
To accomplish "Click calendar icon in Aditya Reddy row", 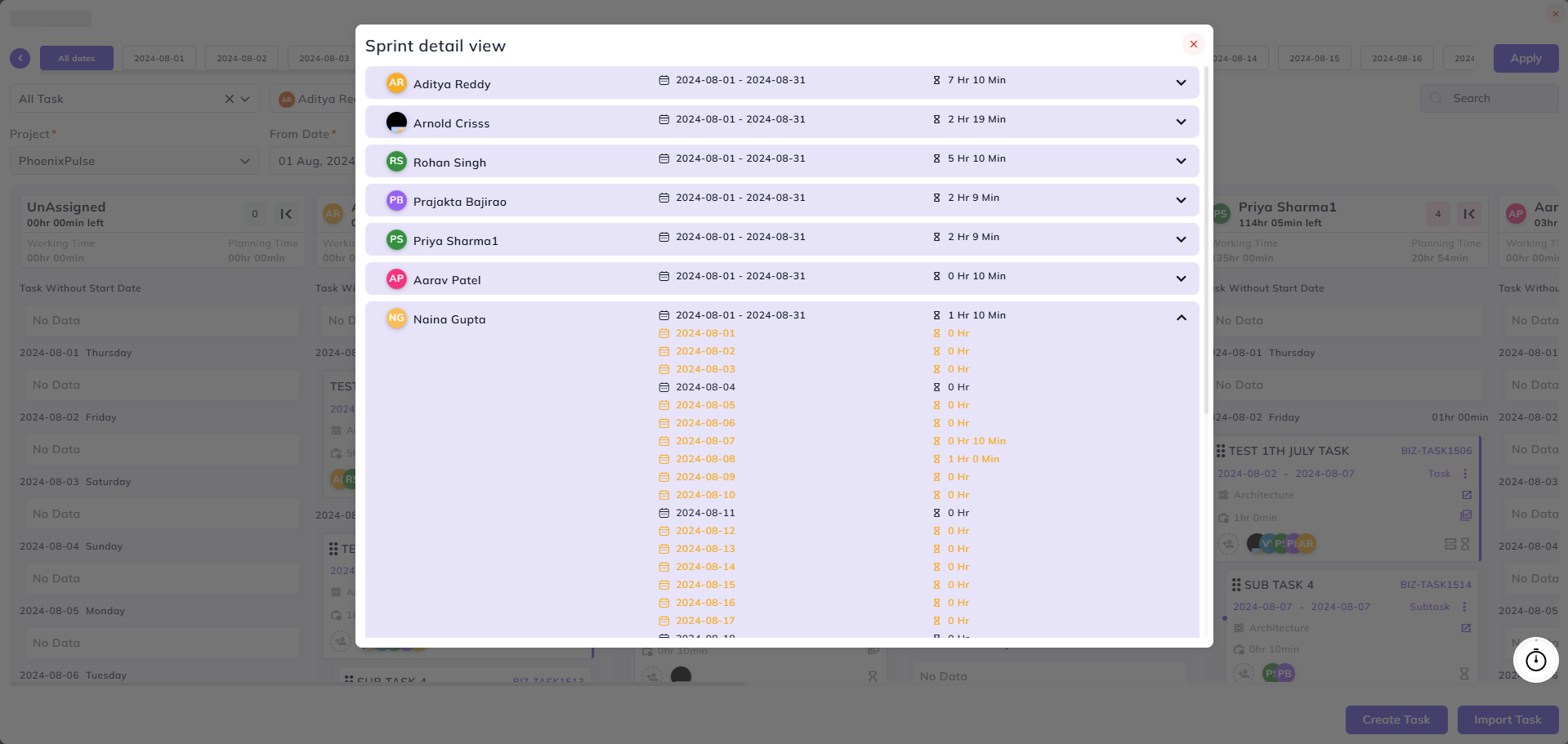I will (664, 80).
